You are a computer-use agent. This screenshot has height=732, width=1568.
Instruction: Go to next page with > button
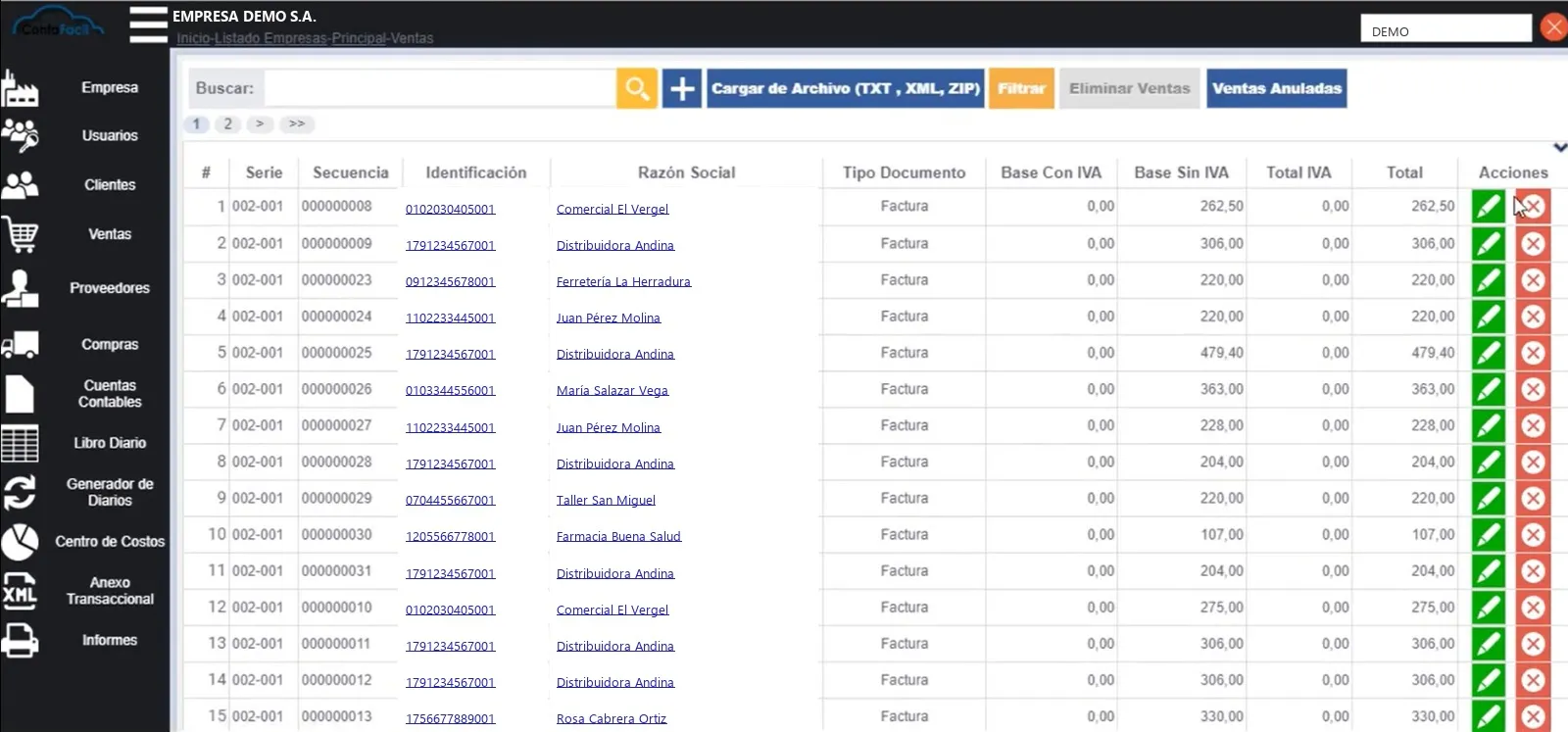pyautogui.click(x=260, y=124)
